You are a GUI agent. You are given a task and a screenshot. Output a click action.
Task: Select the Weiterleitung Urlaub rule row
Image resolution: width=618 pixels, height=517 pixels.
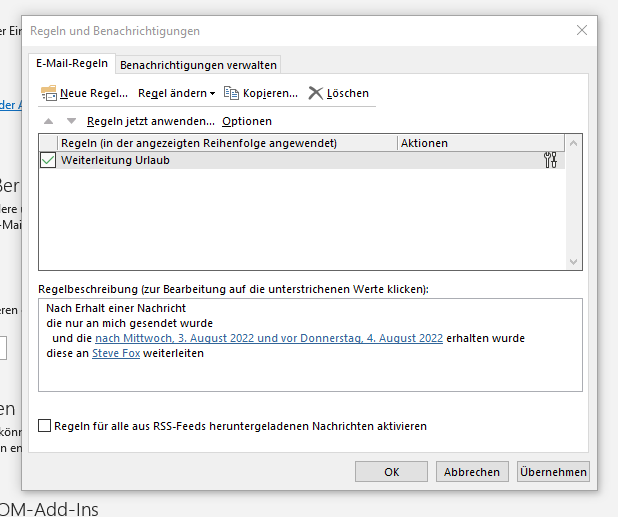(302, 160)
